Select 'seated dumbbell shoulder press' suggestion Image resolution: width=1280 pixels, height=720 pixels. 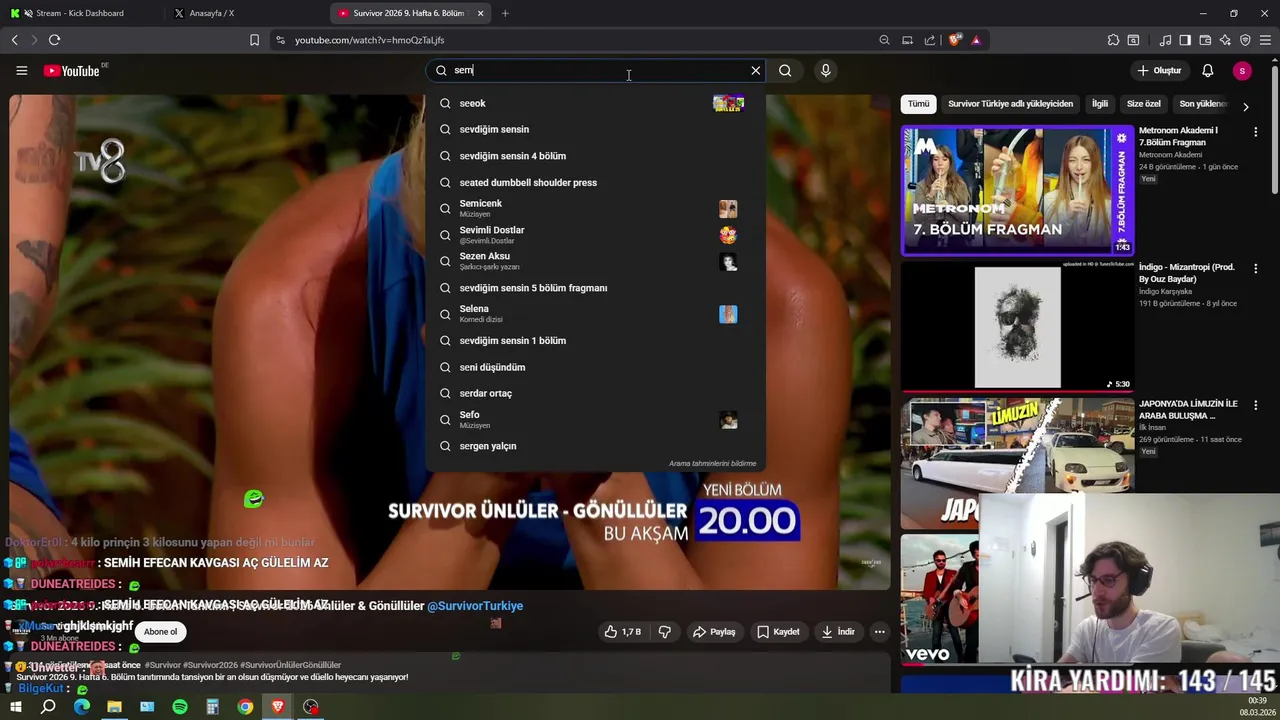pos(595,183)
